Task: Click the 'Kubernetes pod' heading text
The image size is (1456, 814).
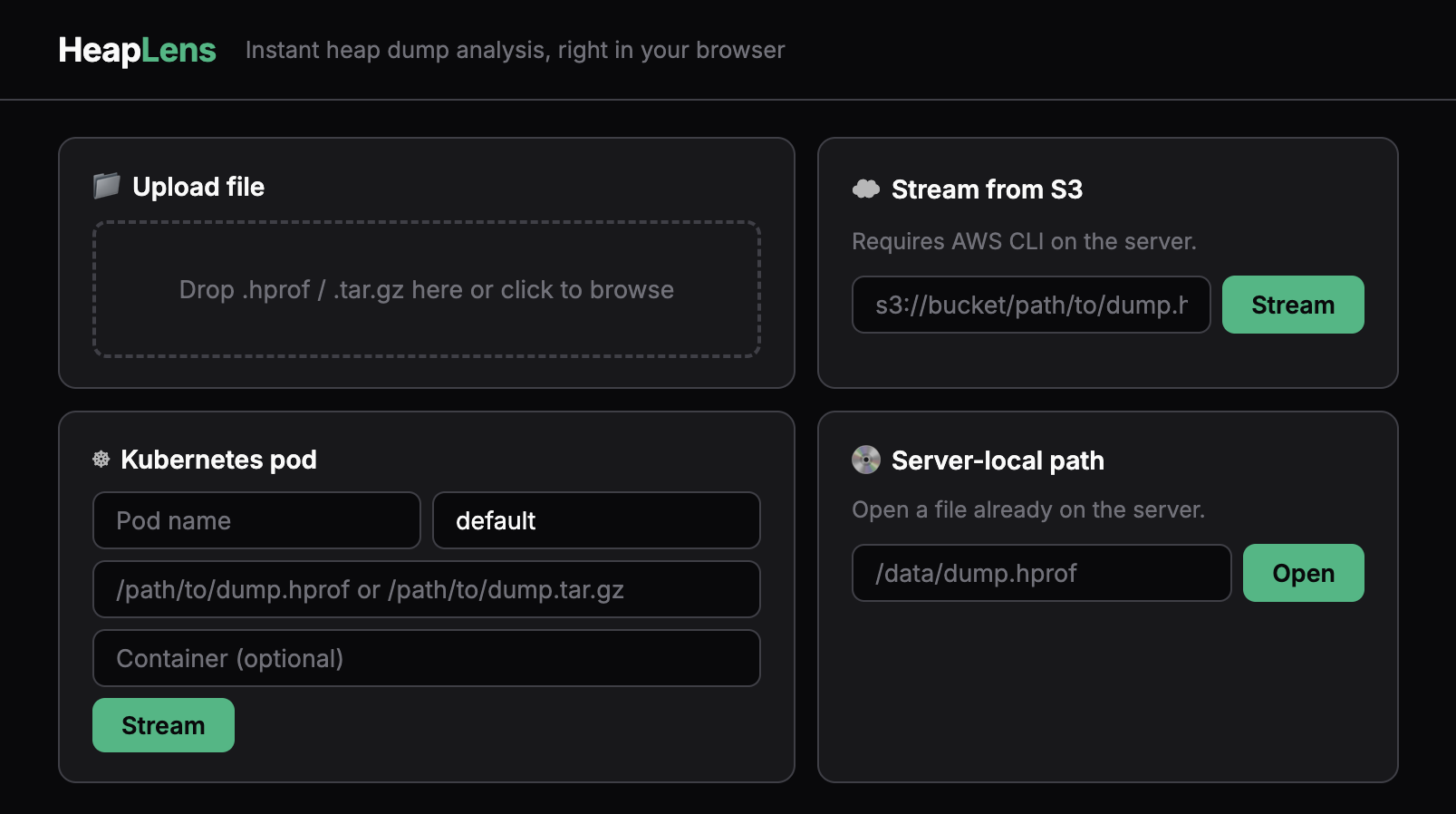Action: (218, 460)
